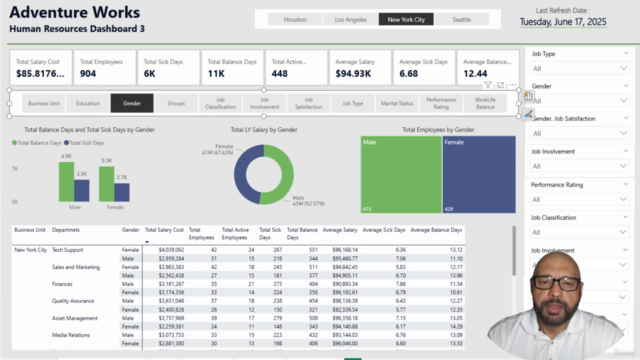This screenshot has width=640, height=360.
Task: Open the Performance Rating All dropdown
Action: (x=579, y=199)
